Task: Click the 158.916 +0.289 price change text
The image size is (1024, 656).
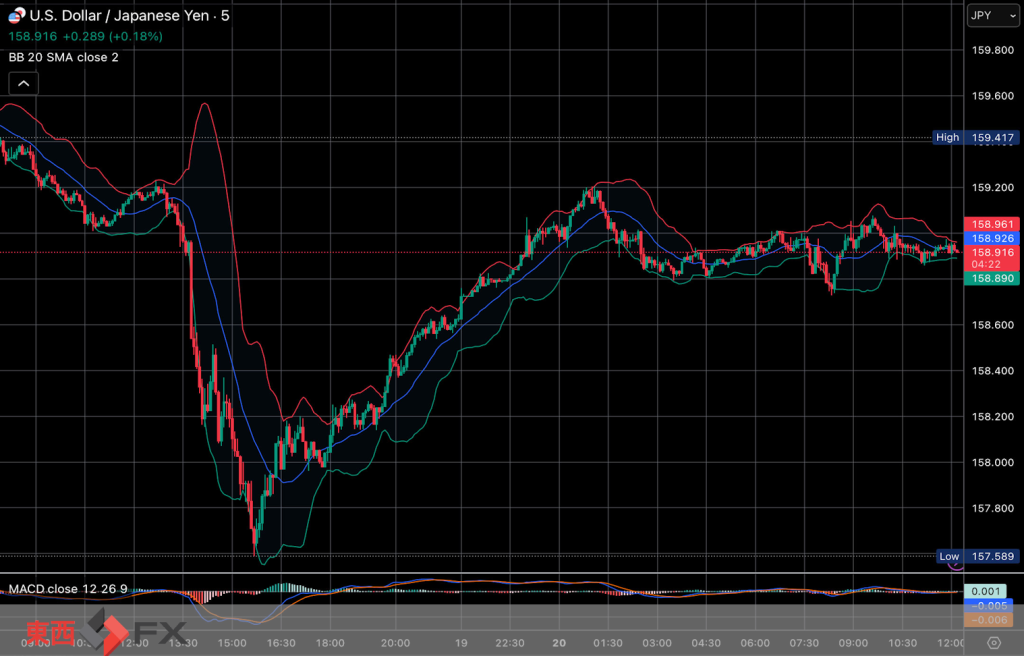Action: tap(85, 36)
